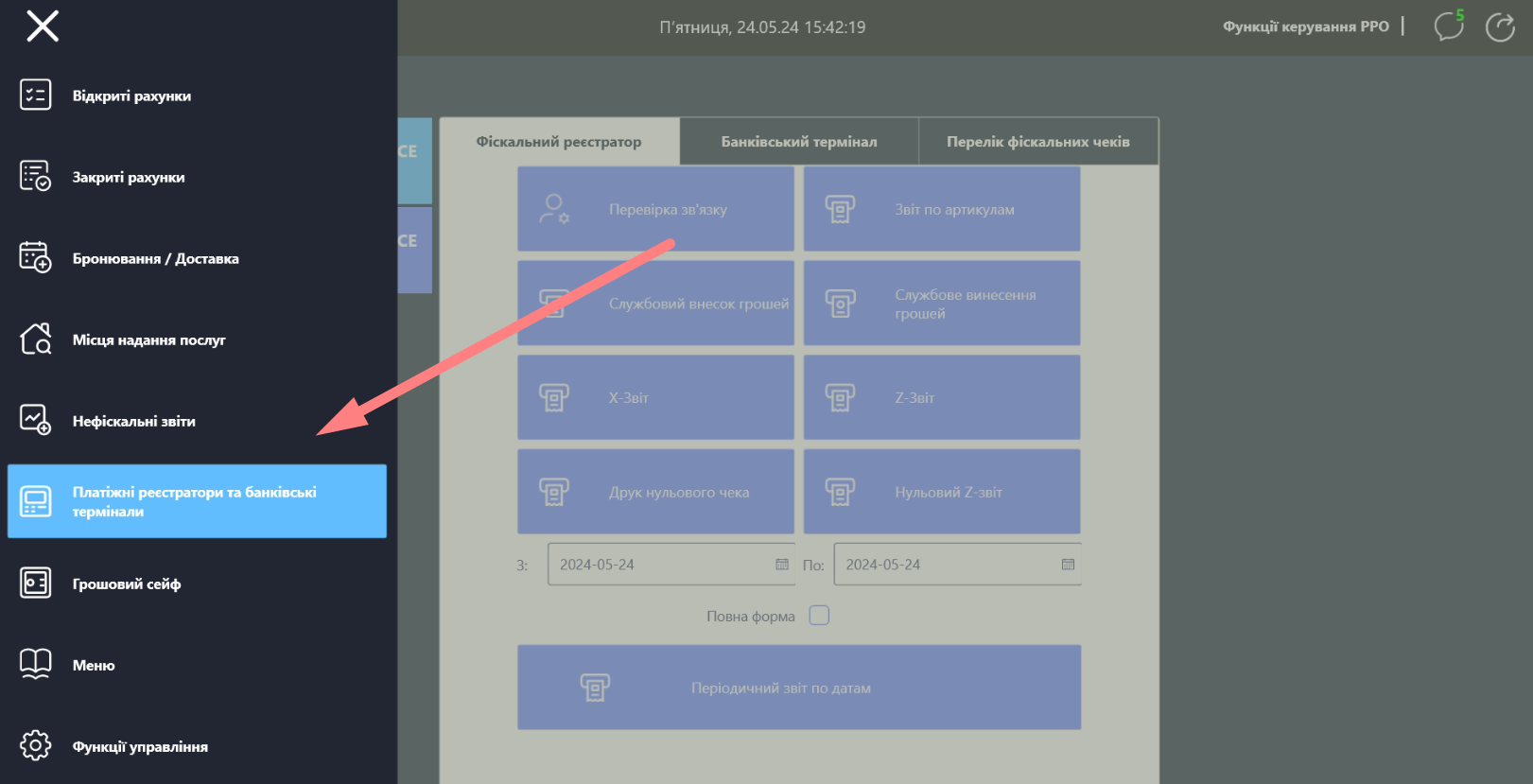Click the Функції управління gear icon
Viewport: 1533px width, 784px height.
pos(36,745)
